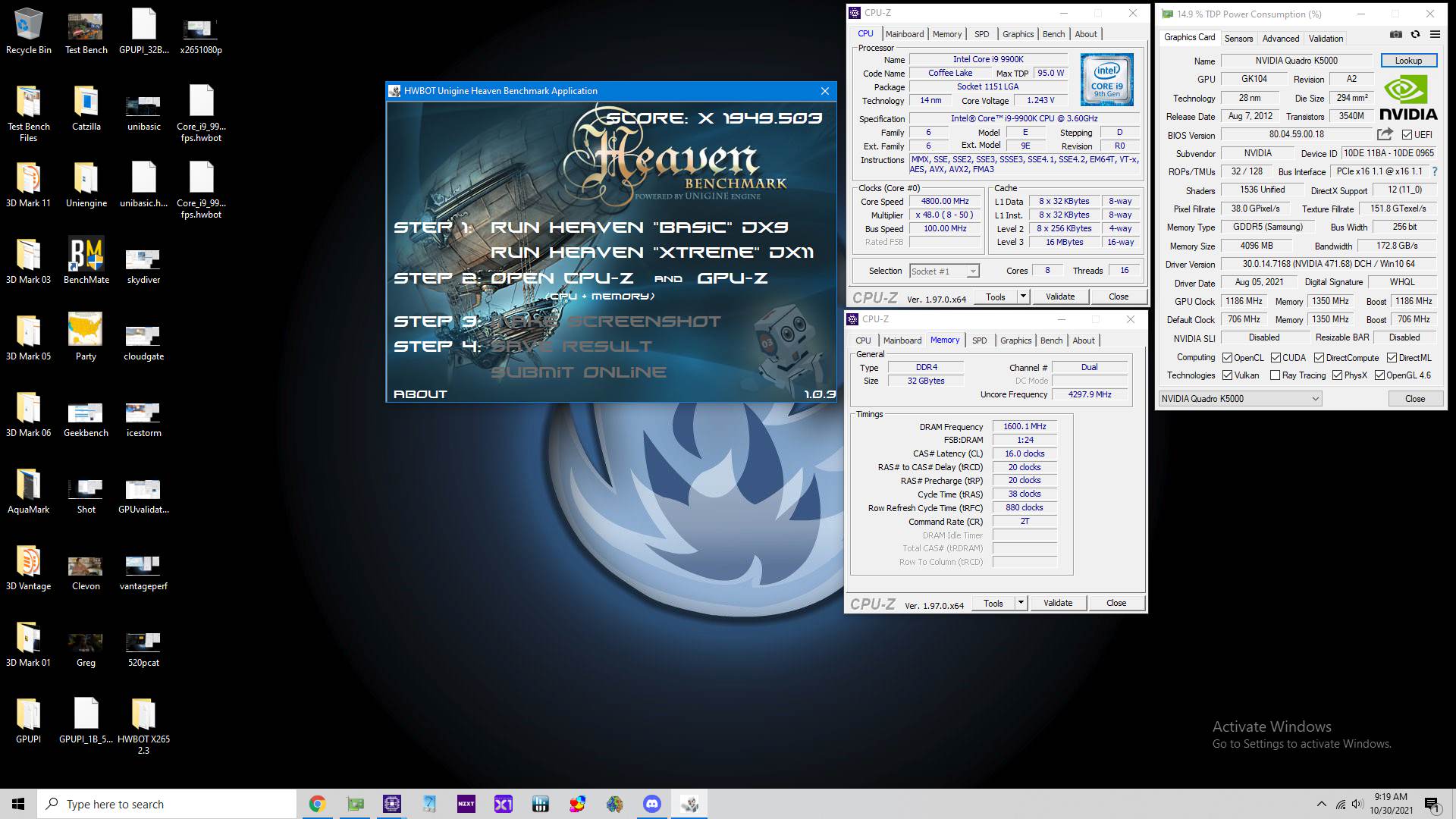Open the GPUPI folder icon
The image size is (1456, 819).
(x=28, y=721)
